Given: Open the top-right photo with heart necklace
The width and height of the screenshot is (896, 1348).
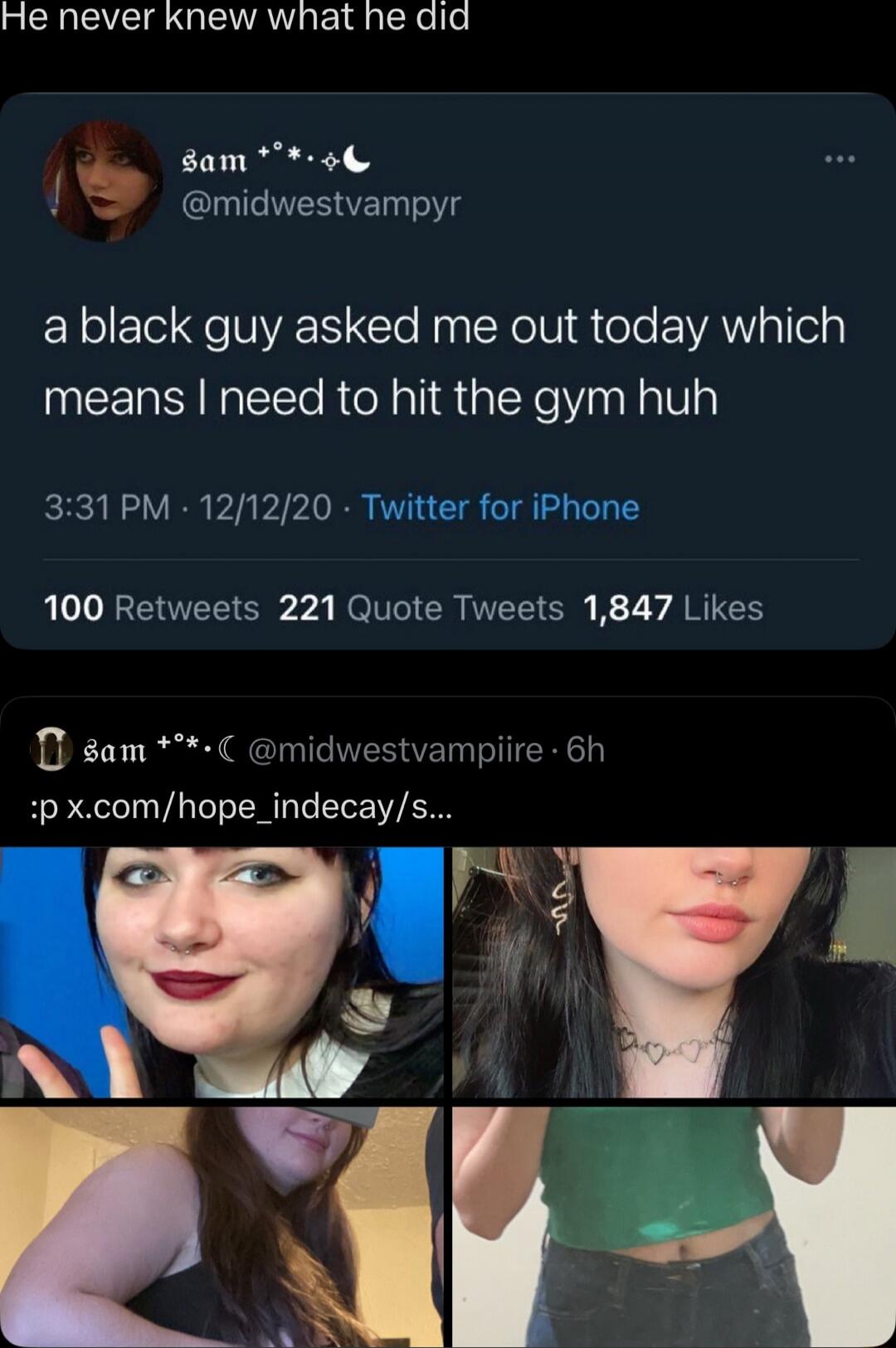Looking at the screenshot, I should click(674, 972).
